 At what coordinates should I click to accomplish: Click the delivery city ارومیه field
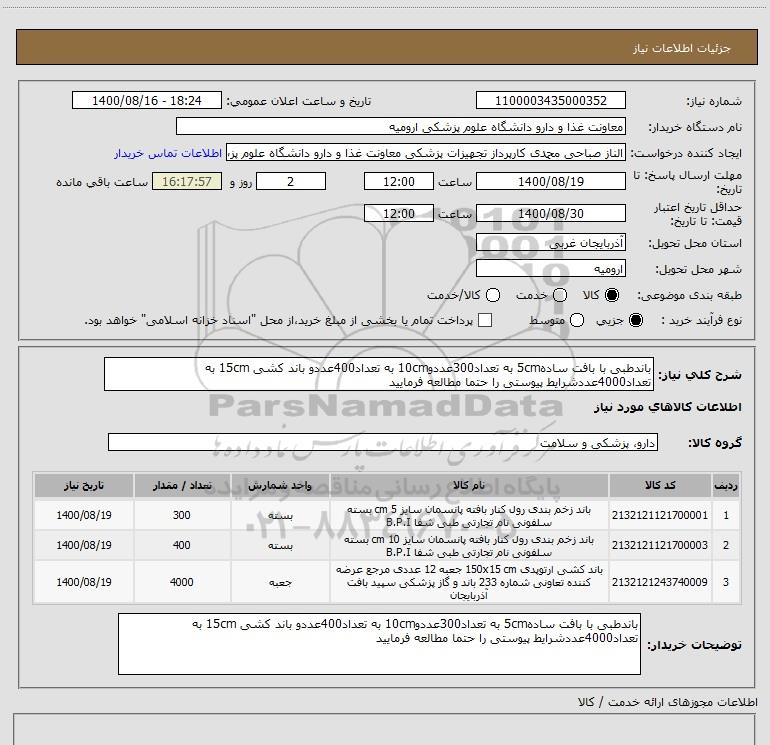(550, 269)
